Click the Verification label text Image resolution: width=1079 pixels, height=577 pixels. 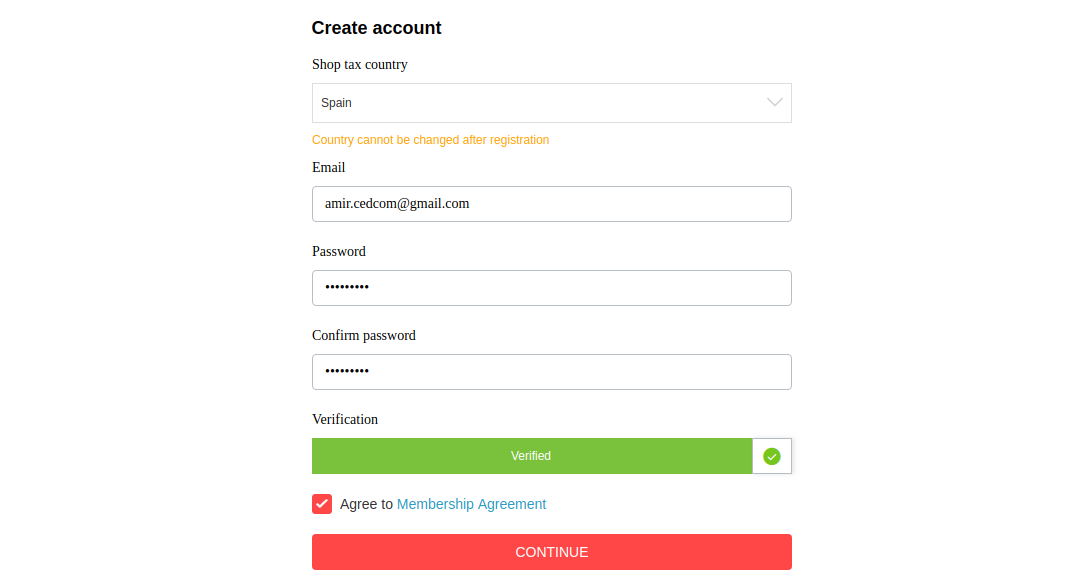345,419
